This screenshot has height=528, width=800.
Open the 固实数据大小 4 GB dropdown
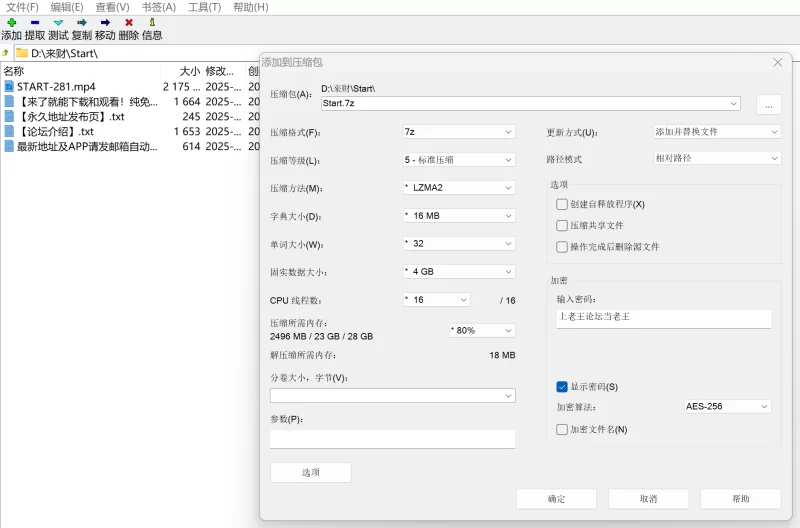tap(459, 271)
